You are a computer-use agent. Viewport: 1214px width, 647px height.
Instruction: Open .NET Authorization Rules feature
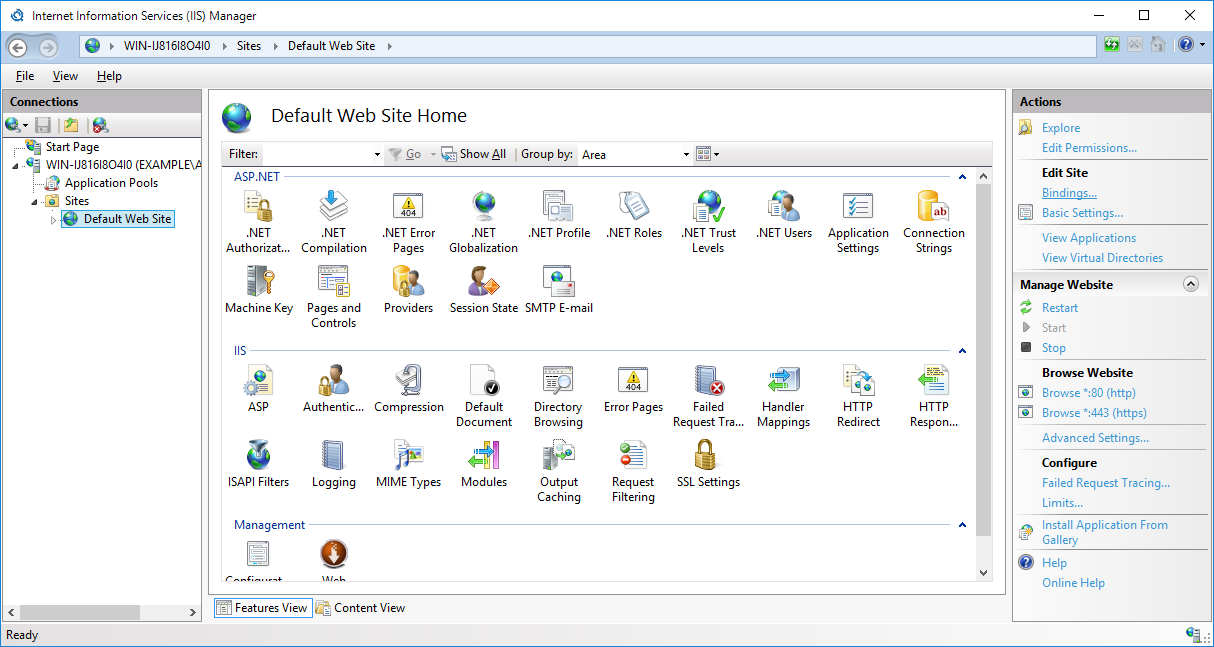point(259,222)
